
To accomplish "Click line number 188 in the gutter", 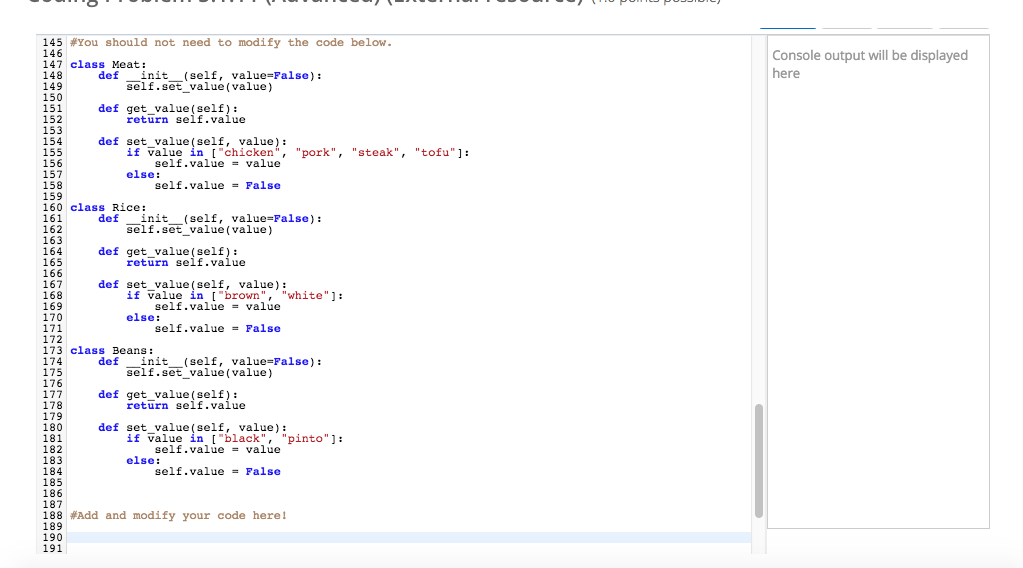I will click(52, 515).
